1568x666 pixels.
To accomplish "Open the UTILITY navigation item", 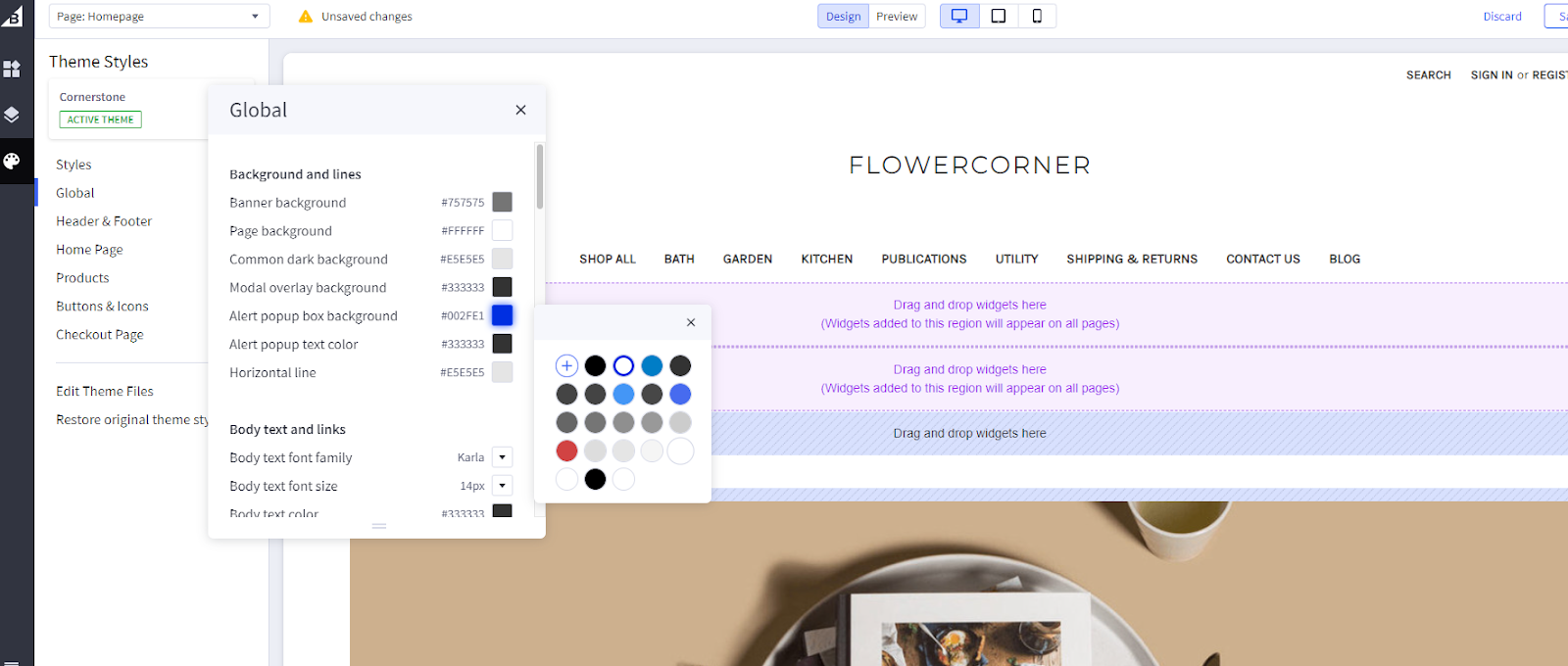I will point(1017,260).
